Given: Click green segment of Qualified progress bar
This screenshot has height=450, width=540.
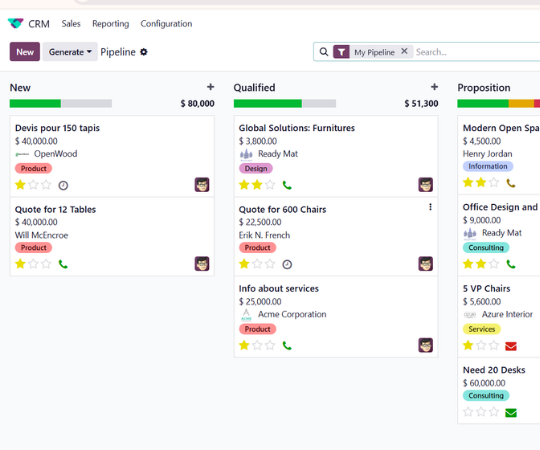Looking at the screenshot, I should pos(268,103).
